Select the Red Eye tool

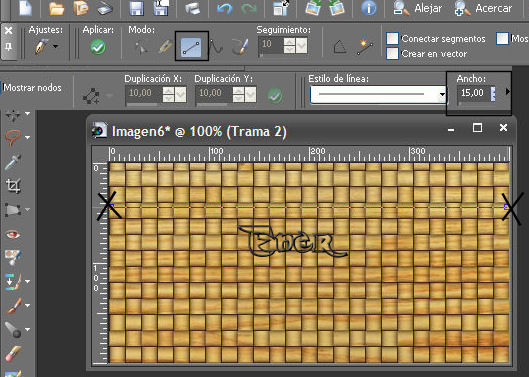[13, 234]
